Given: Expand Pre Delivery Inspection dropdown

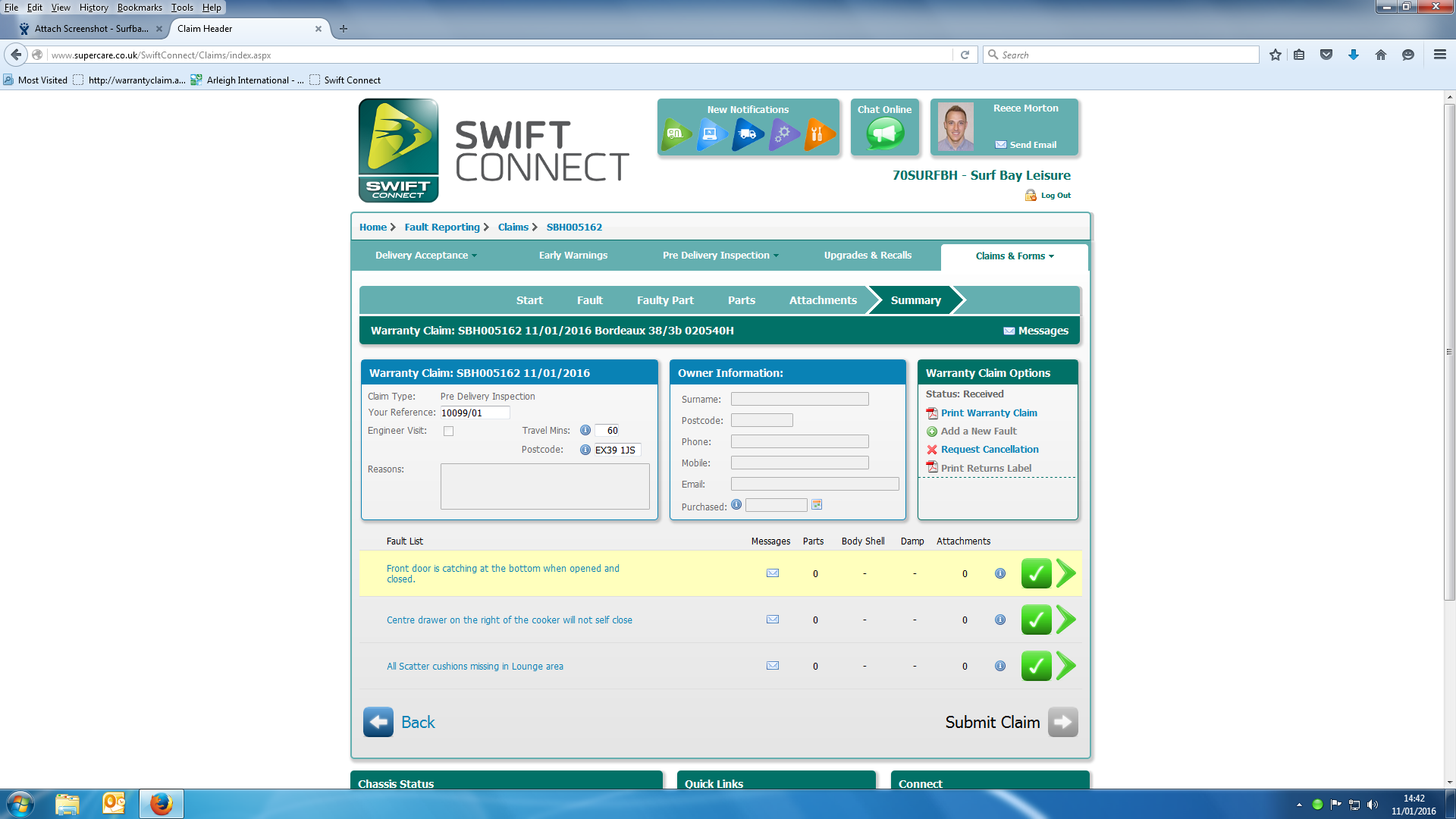Looking at the screenshot, I should coord(720,256).
